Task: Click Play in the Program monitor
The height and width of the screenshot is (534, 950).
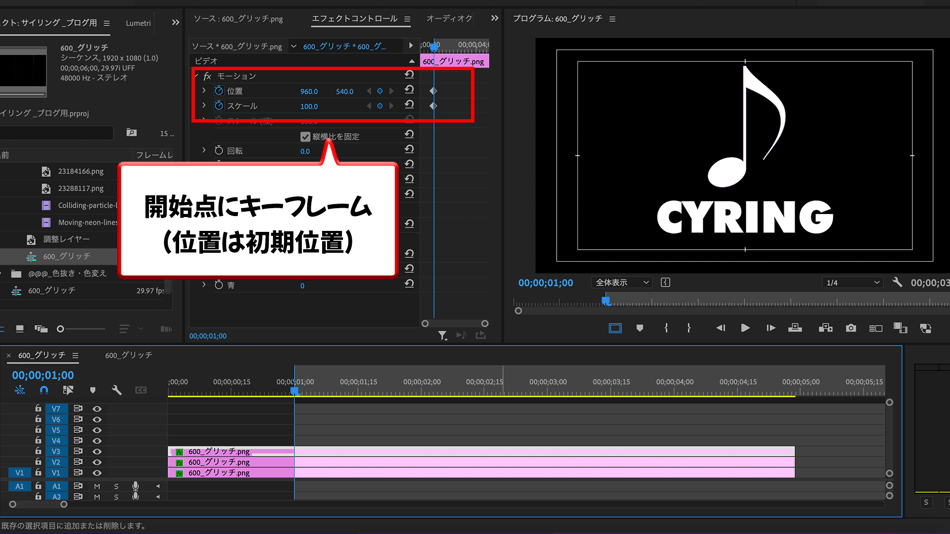Action: click(745, 328)
